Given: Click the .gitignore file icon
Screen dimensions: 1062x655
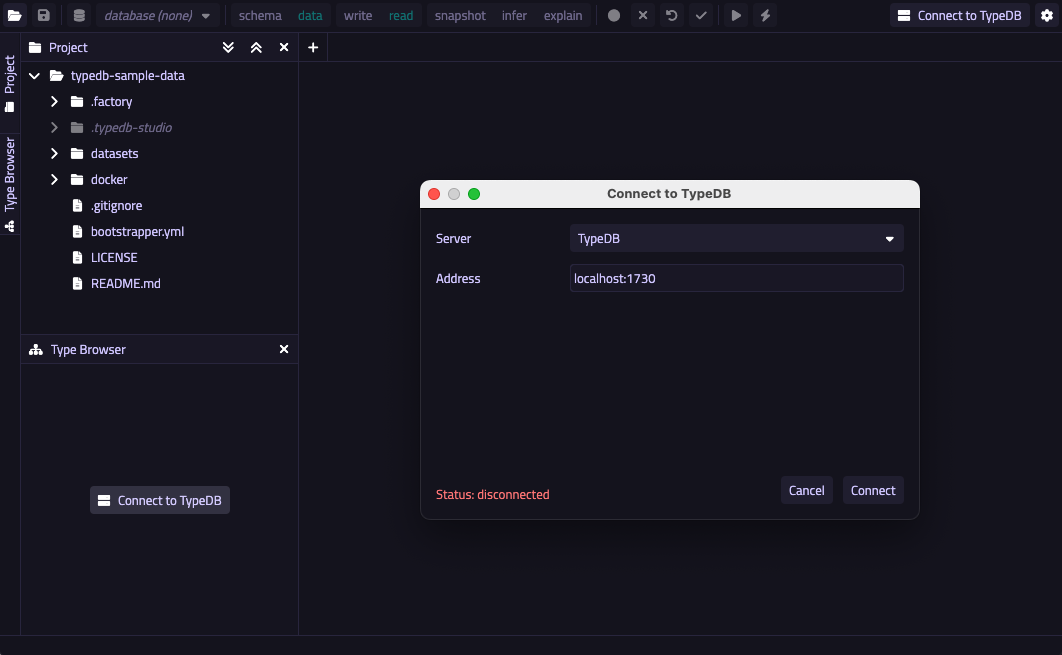Looking at the screenshot, I should point(77,205).
